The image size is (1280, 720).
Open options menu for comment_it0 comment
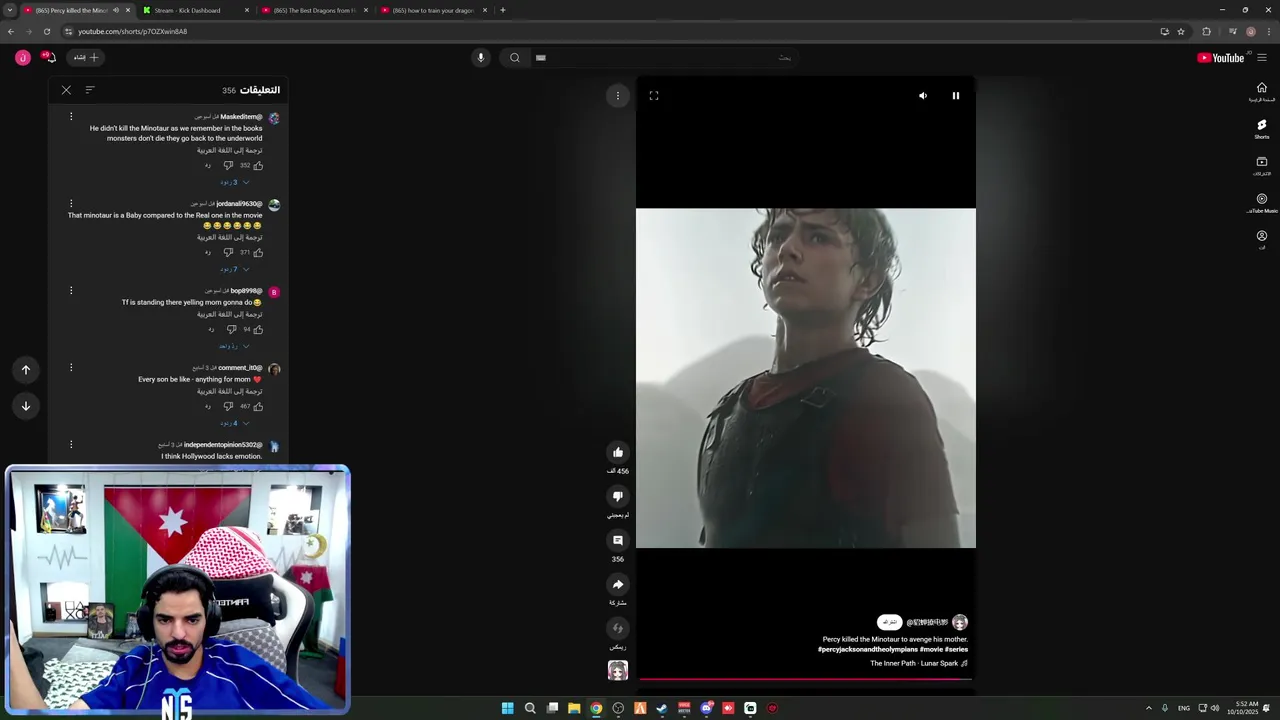pyautogui.click(x=71, y=368)
